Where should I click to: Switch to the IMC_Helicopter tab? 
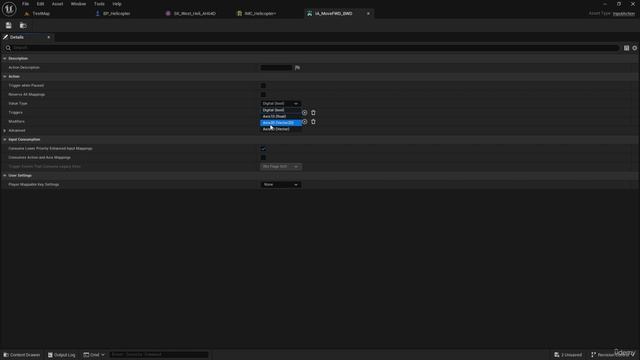click(260, 13)
